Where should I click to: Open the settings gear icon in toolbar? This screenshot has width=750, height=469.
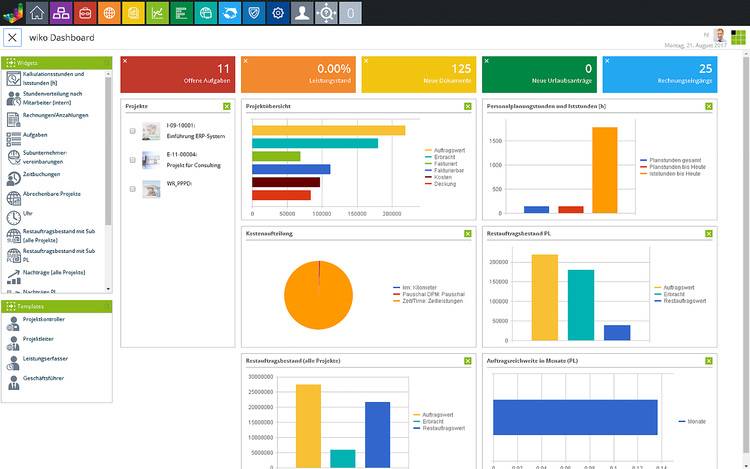tap(277, 12)
